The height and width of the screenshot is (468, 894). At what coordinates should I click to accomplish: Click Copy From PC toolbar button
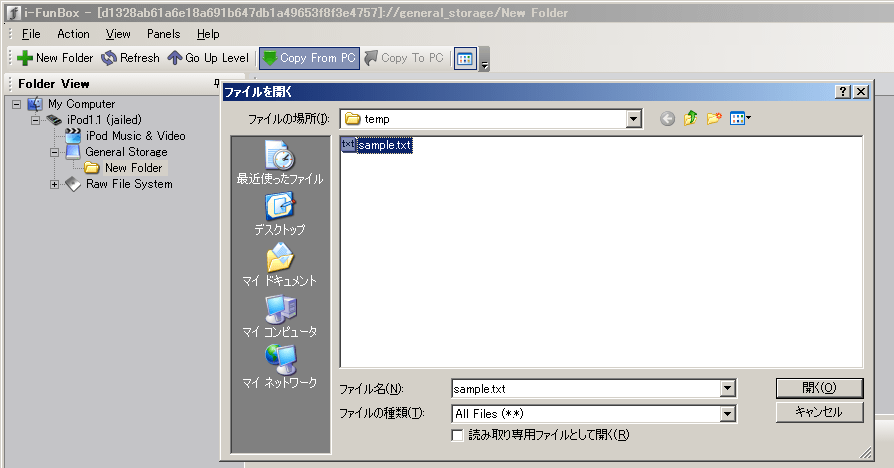[308, 58]
